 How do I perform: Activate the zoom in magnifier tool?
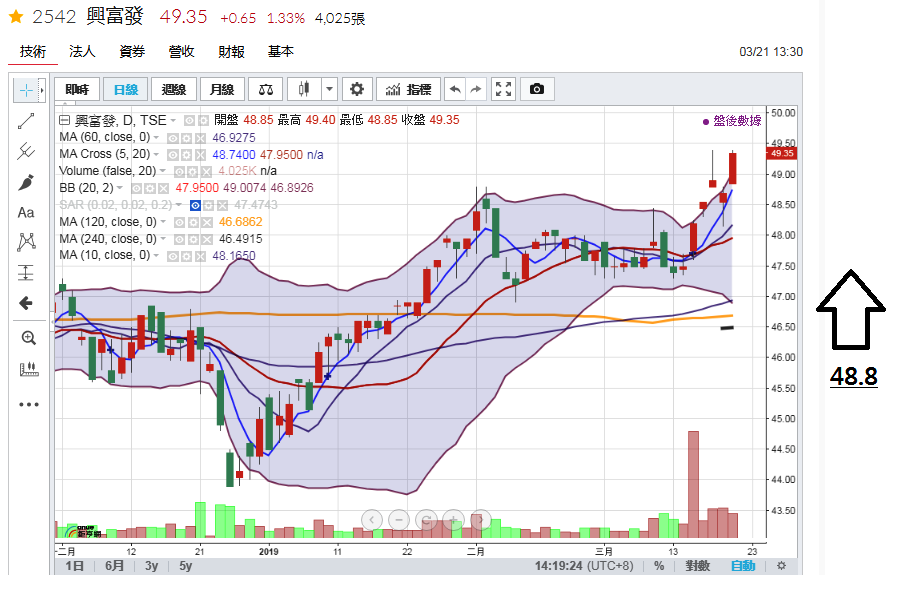pyautogui.click(x=28, y=338)
